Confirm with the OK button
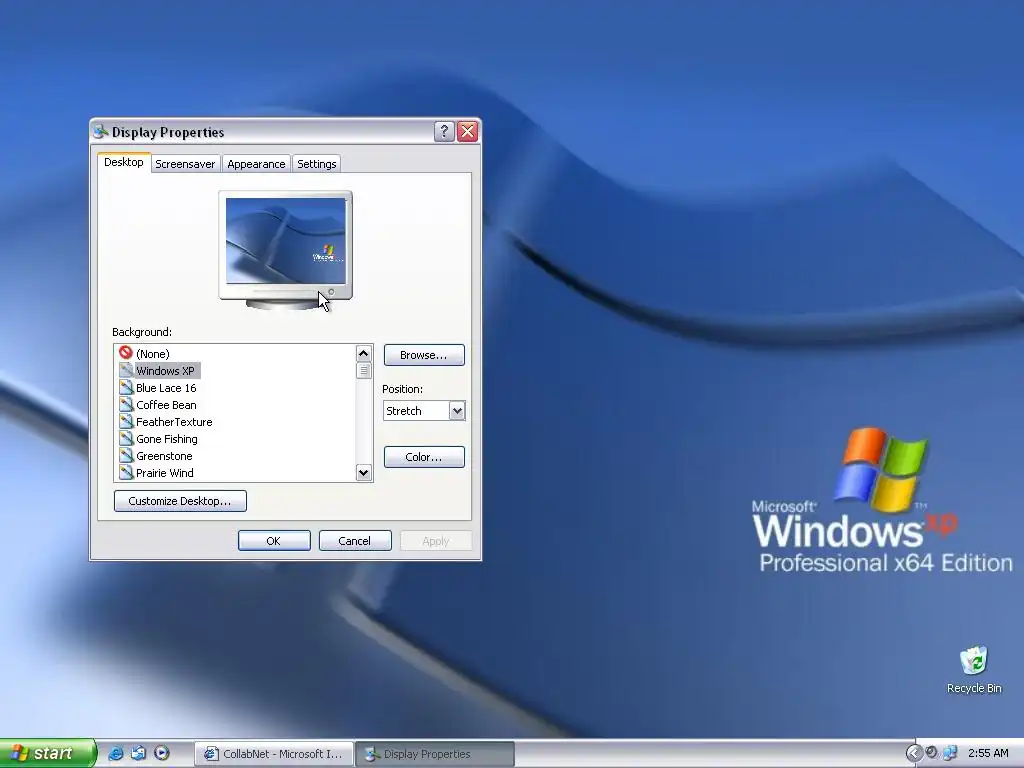 click(274, 541)
